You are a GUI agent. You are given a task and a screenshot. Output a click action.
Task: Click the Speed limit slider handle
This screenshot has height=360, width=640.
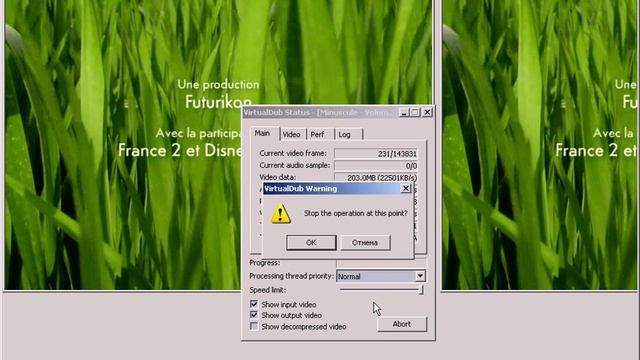click(x=420, y=290)
